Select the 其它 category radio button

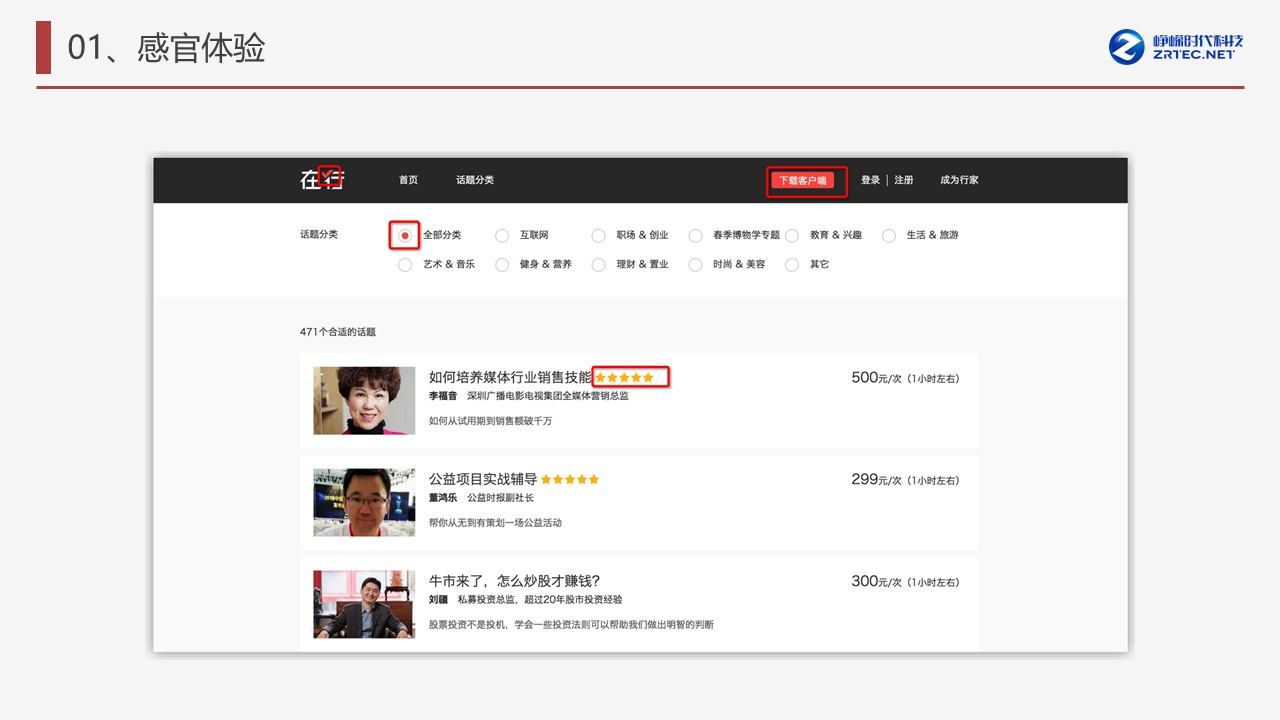tap(792, 265)
